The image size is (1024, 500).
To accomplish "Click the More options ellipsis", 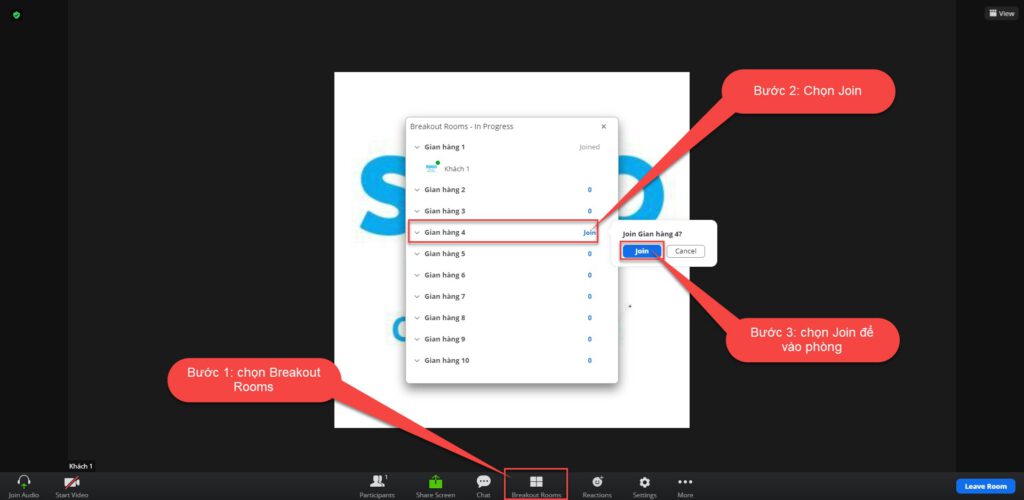I will coord(685,482).
